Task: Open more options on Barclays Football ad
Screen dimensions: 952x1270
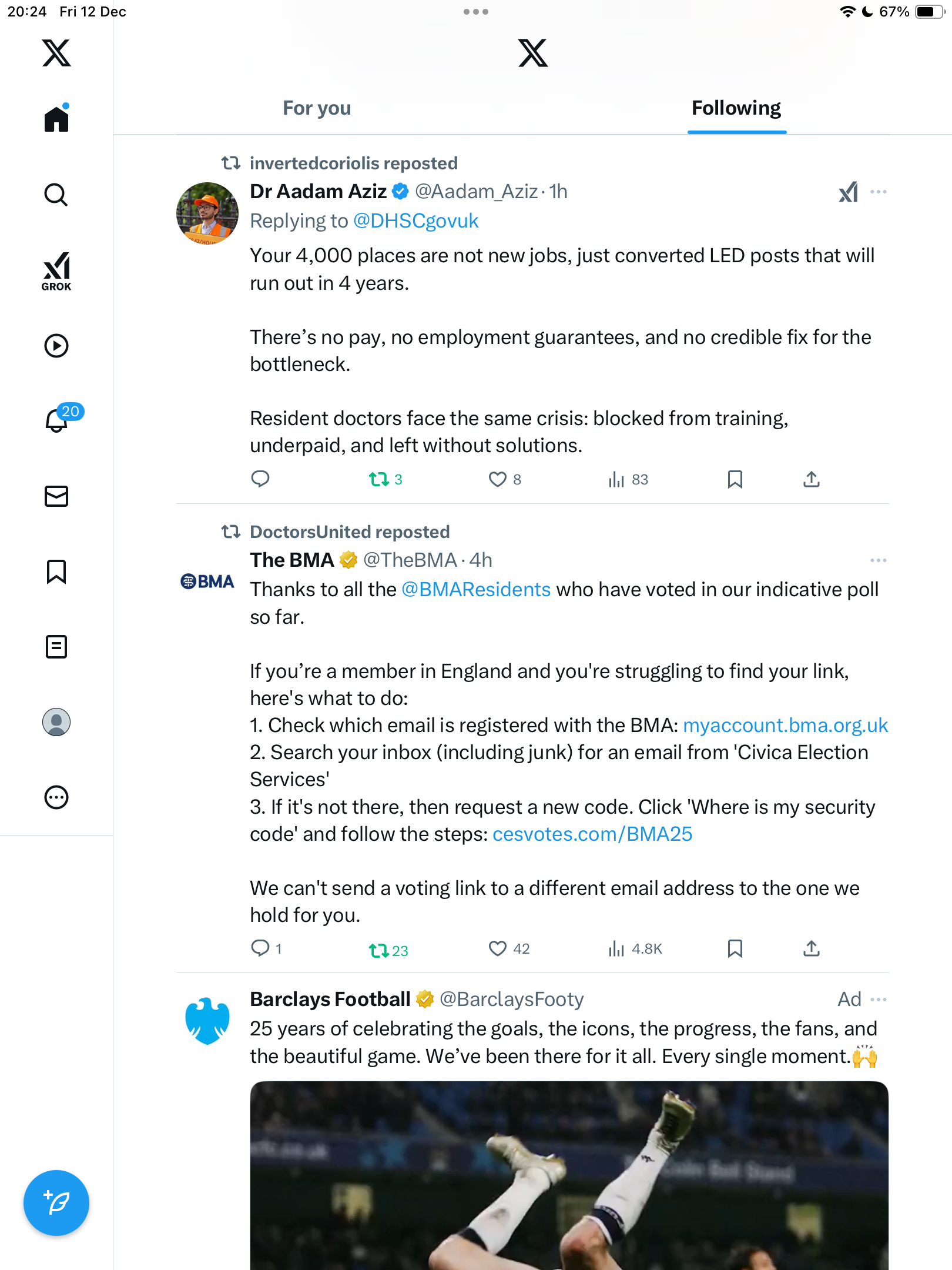Action: (x=879, y=1000)
